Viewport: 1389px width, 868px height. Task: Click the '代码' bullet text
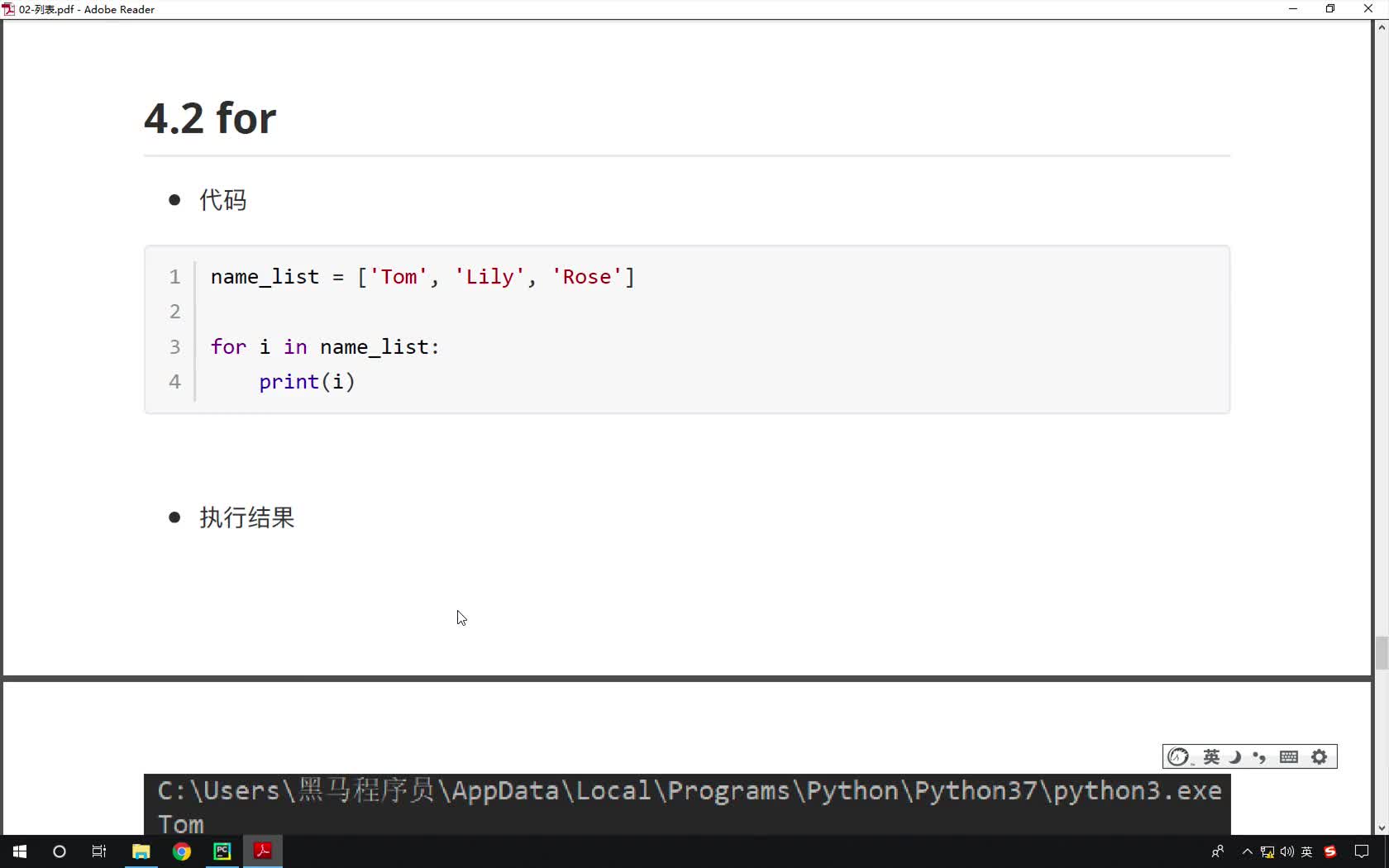coord(223,200)
